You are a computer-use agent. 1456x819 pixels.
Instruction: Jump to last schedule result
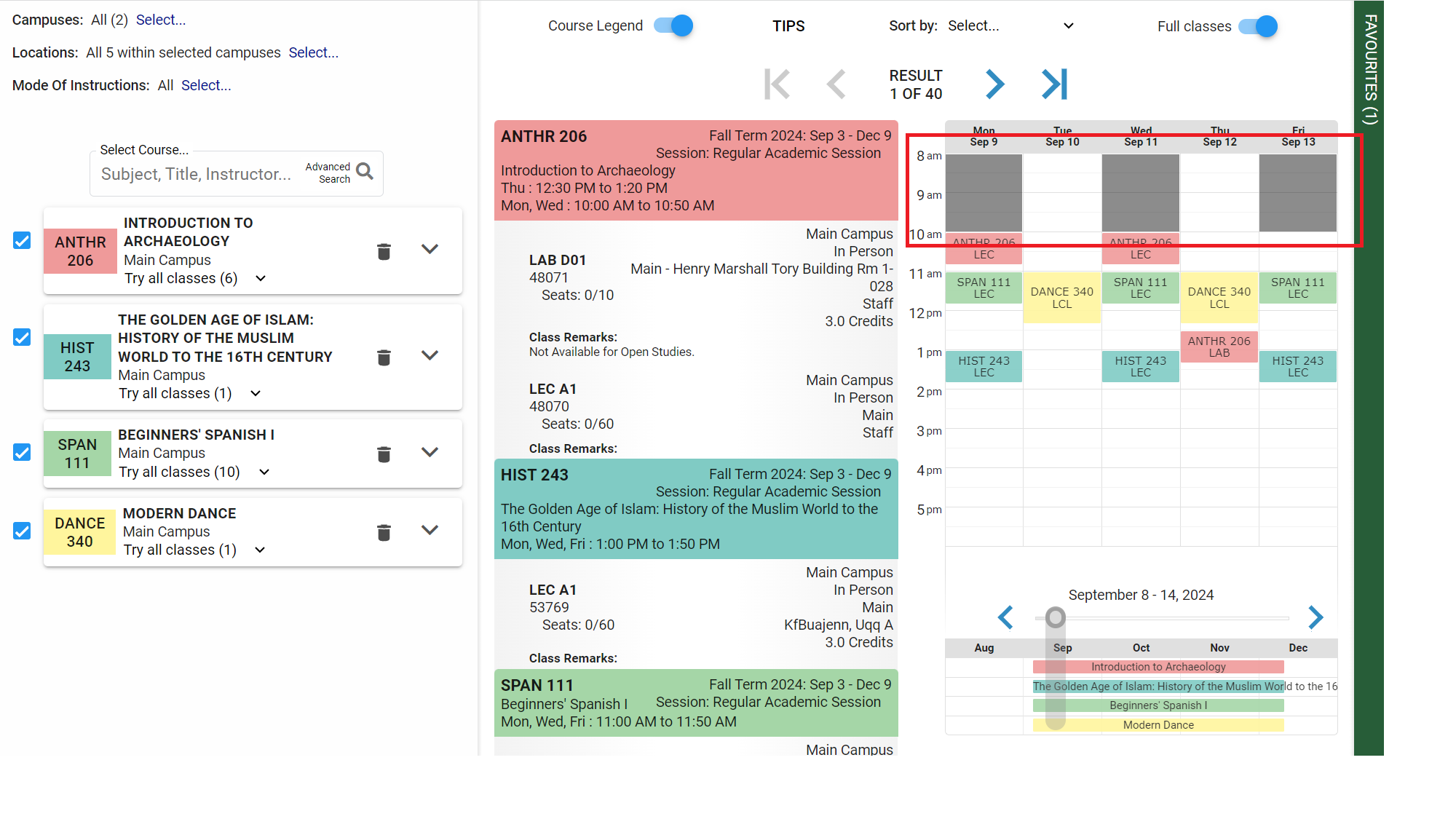(1054, 84)
